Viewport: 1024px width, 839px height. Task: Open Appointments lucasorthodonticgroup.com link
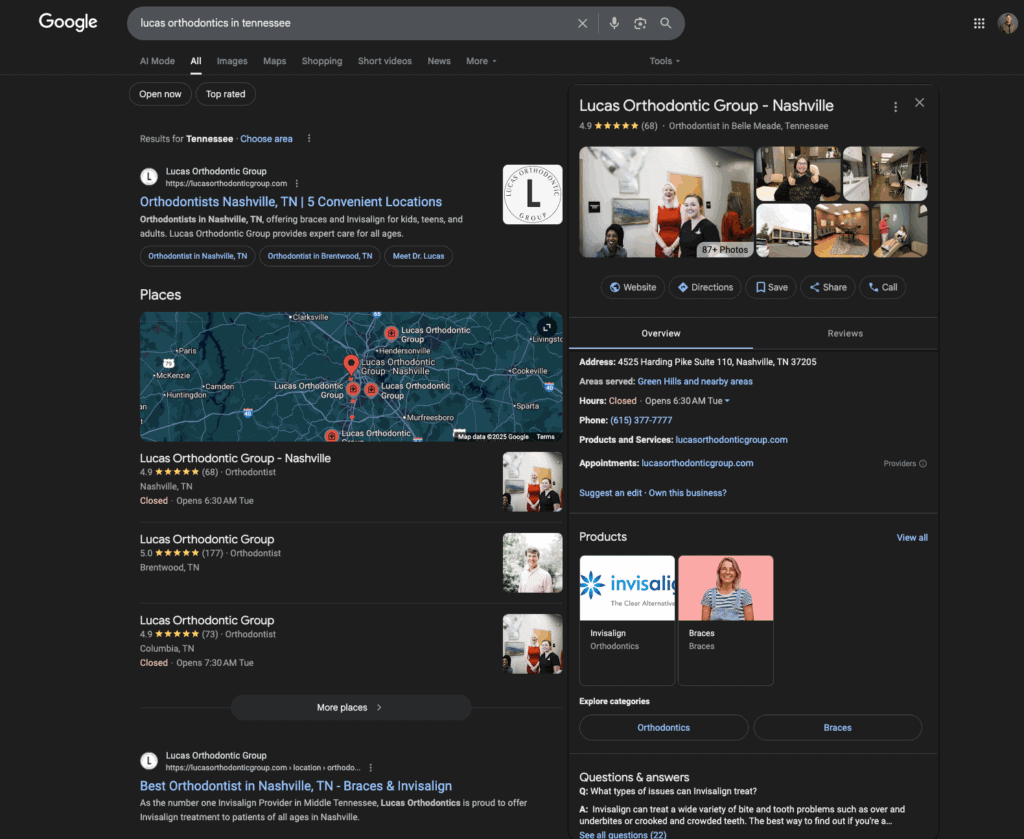coord(697,463)
